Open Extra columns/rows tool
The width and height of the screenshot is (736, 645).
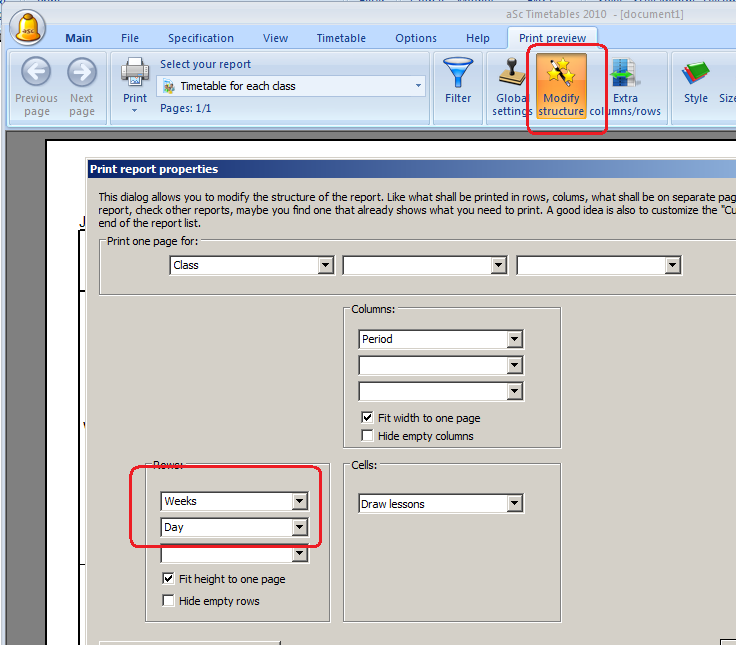click(x=625, y=73)
